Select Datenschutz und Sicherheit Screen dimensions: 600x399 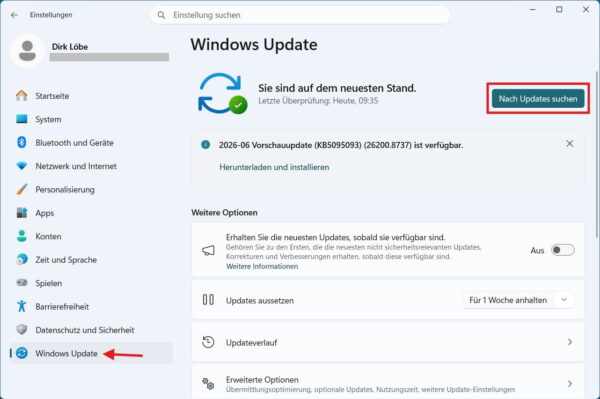click(x=91, y=330)
